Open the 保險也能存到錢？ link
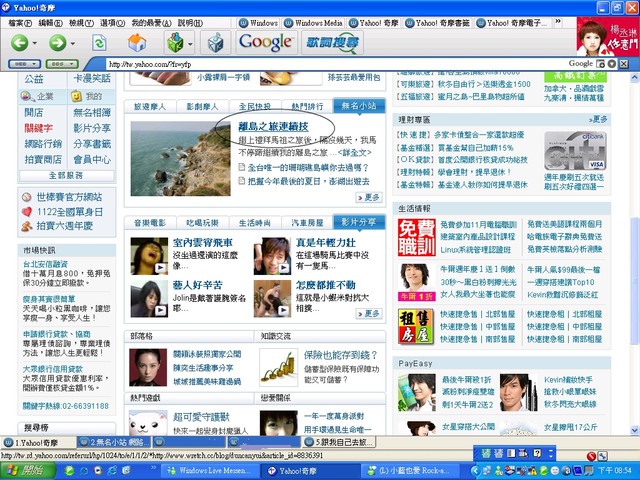Screen dimensions: 640x480 [x=340, y=355]
